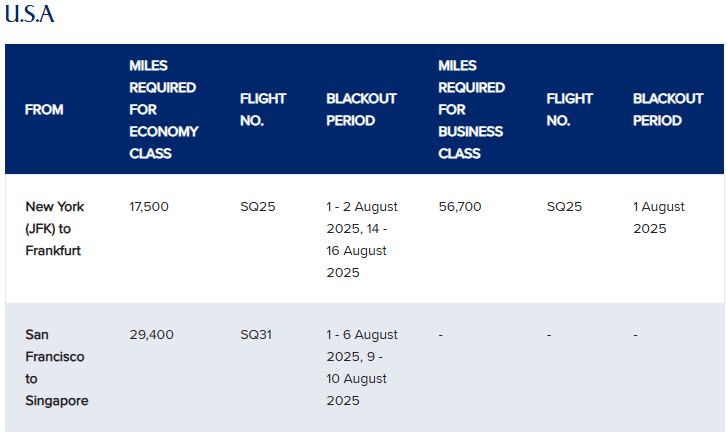Image resolution: width=727 pixels, height=435 pixels.
Task: Click Miles Required for Economy Class header
Action: 164,109
